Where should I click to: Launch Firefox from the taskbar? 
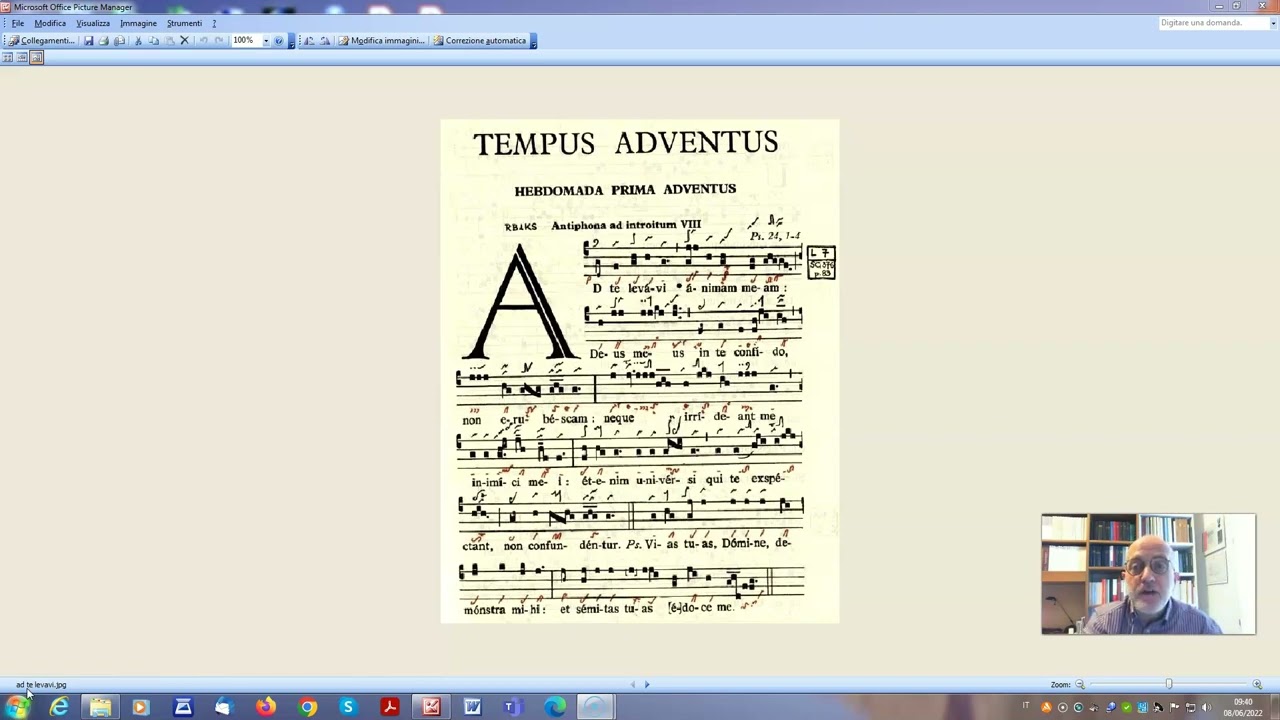(265, 708)
